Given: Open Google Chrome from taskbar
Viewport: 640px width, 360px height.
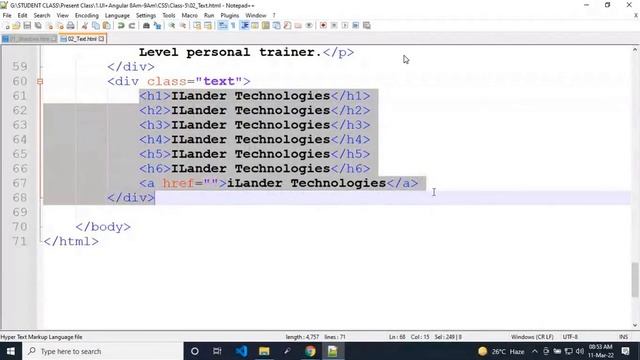Looking at the screenshot, I should [310, 351].
